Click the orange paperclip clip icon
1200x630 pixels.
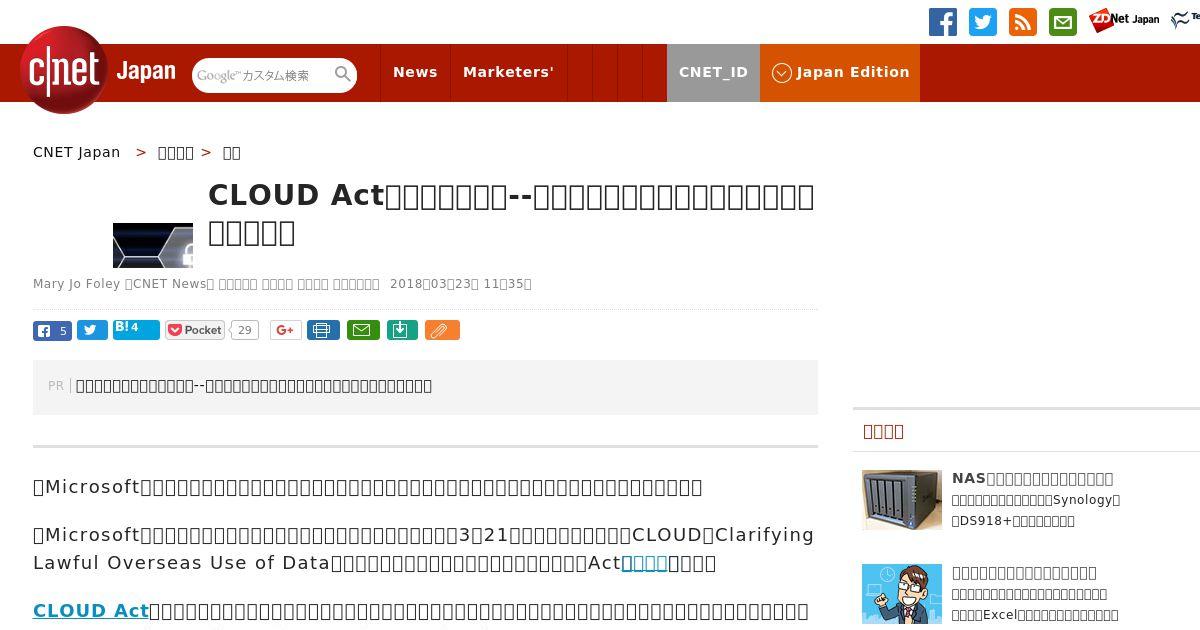tap(442, 330)
